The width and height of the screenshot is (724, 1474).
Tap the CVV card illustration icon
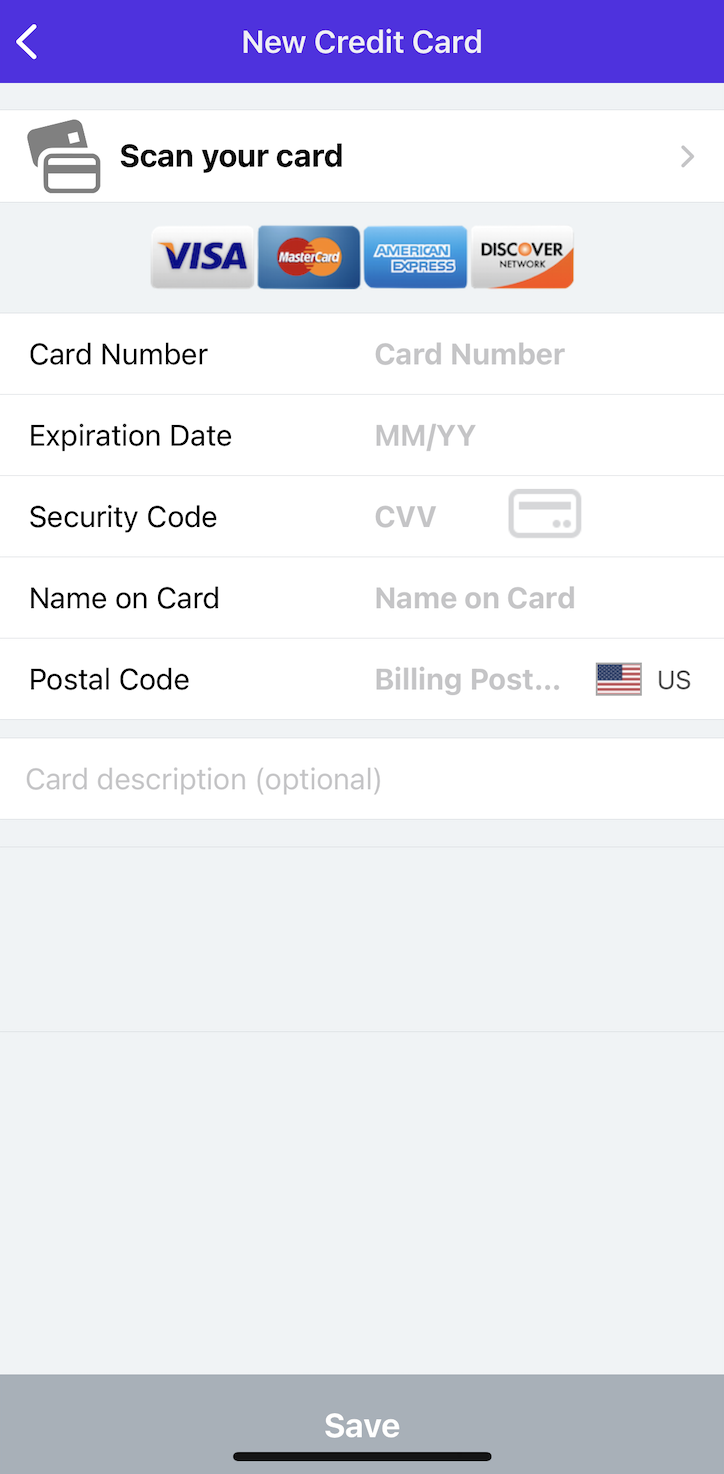(x=544, y=514)
